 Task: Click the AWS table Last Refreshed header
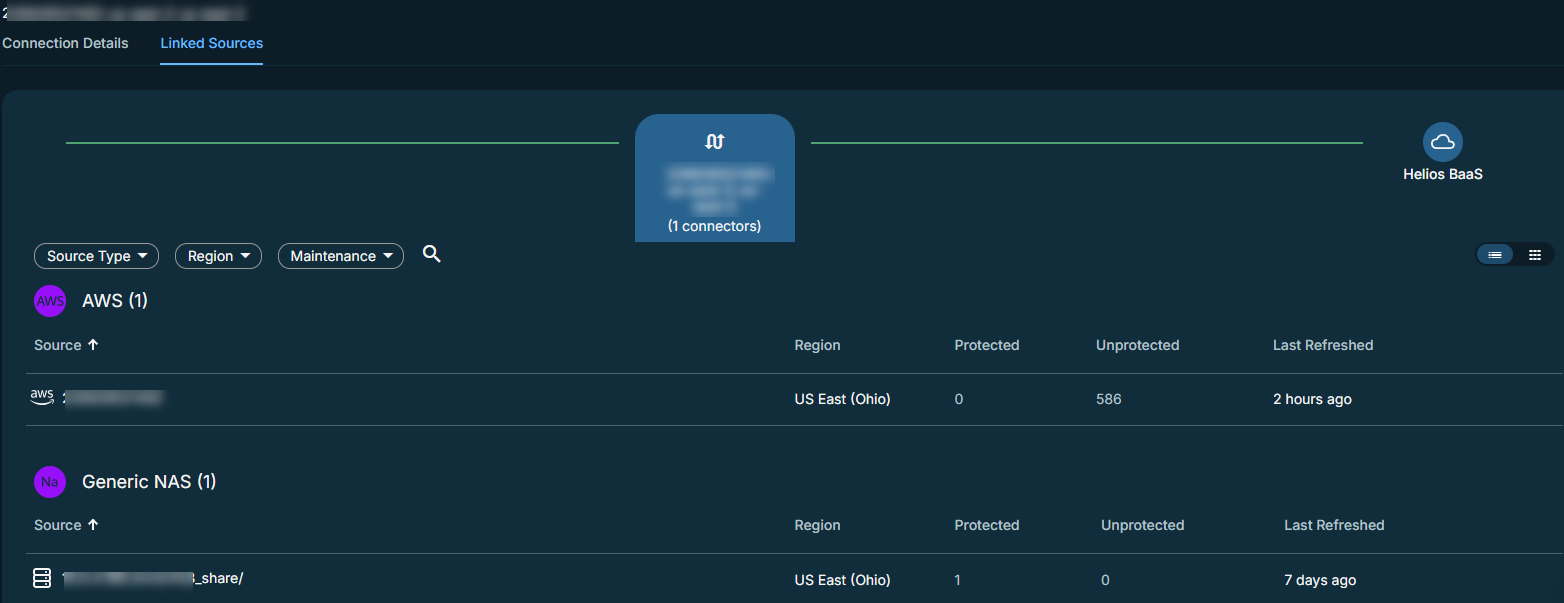1323,345
